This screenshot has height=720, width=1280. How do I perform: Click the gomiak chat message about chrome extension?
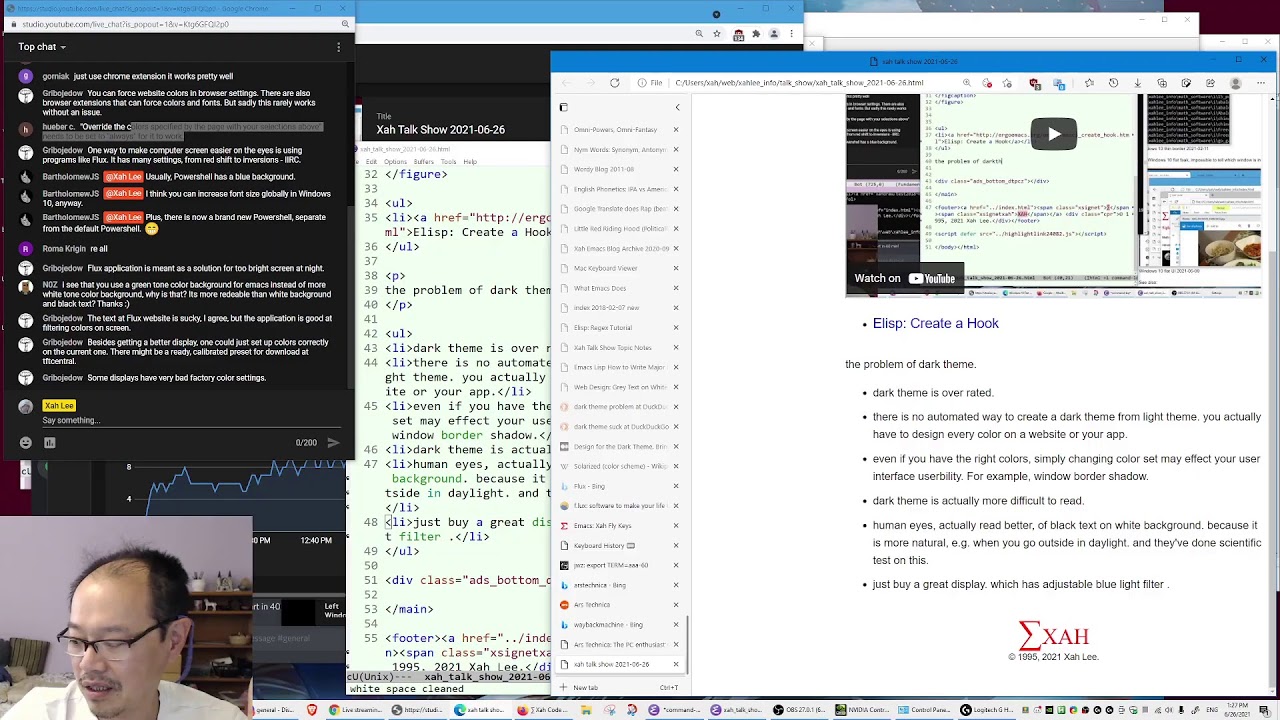[138, 76]
